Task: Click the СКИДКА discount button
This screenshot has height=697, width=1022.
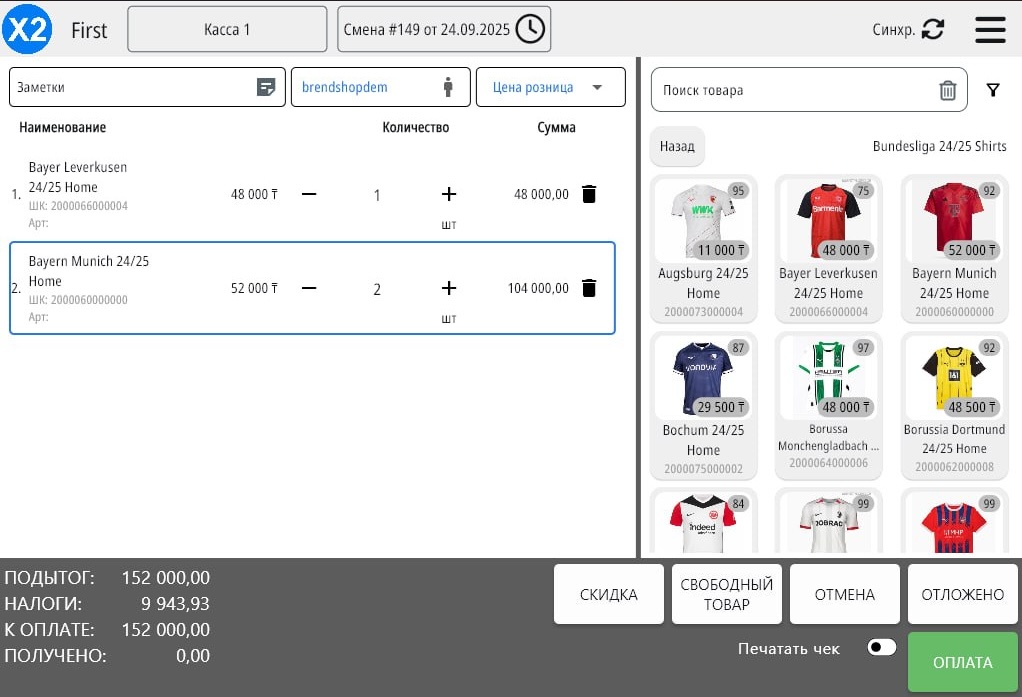Action: coord(608,594)
